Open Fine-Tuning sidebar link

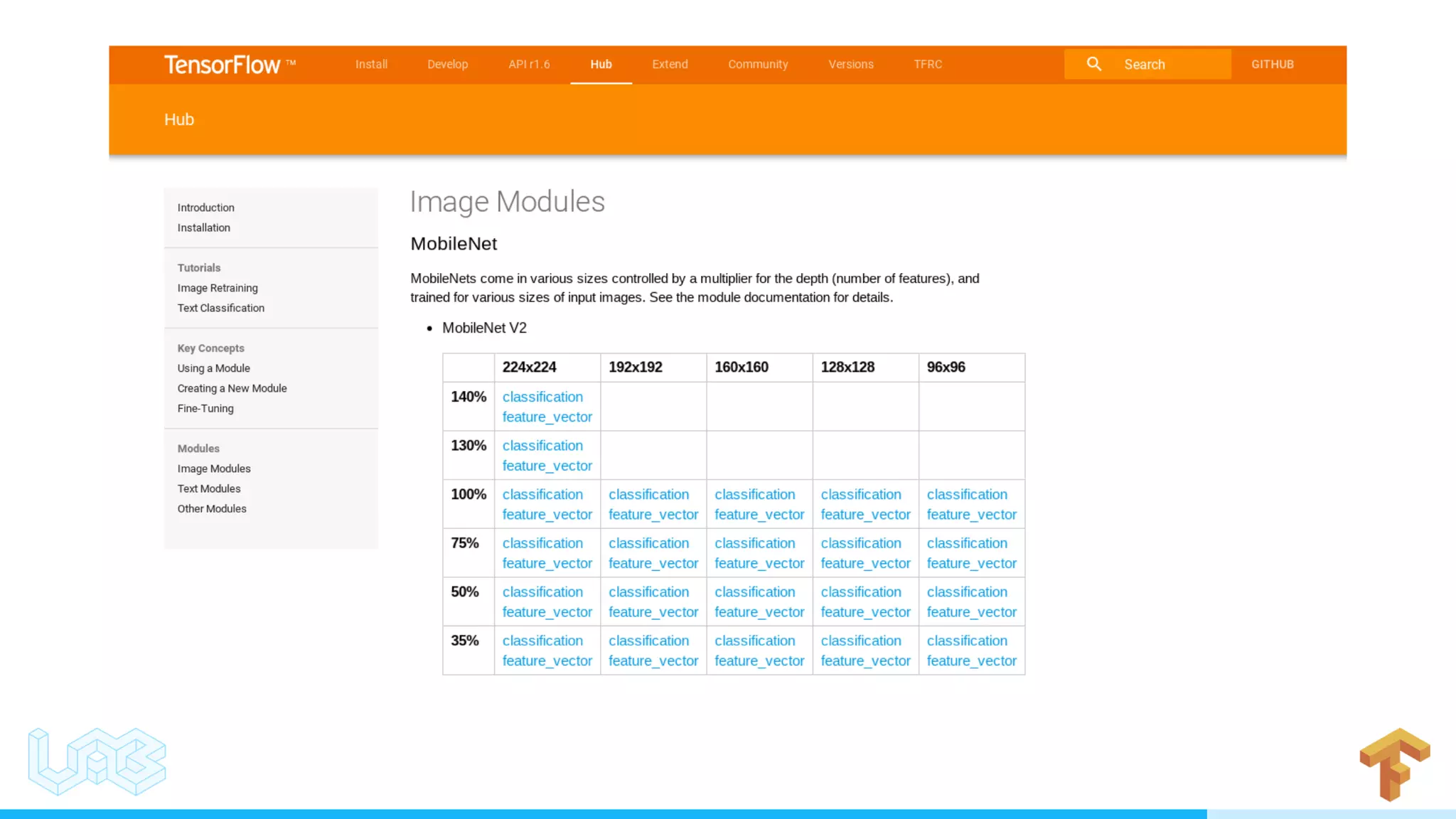pos(205,409)
